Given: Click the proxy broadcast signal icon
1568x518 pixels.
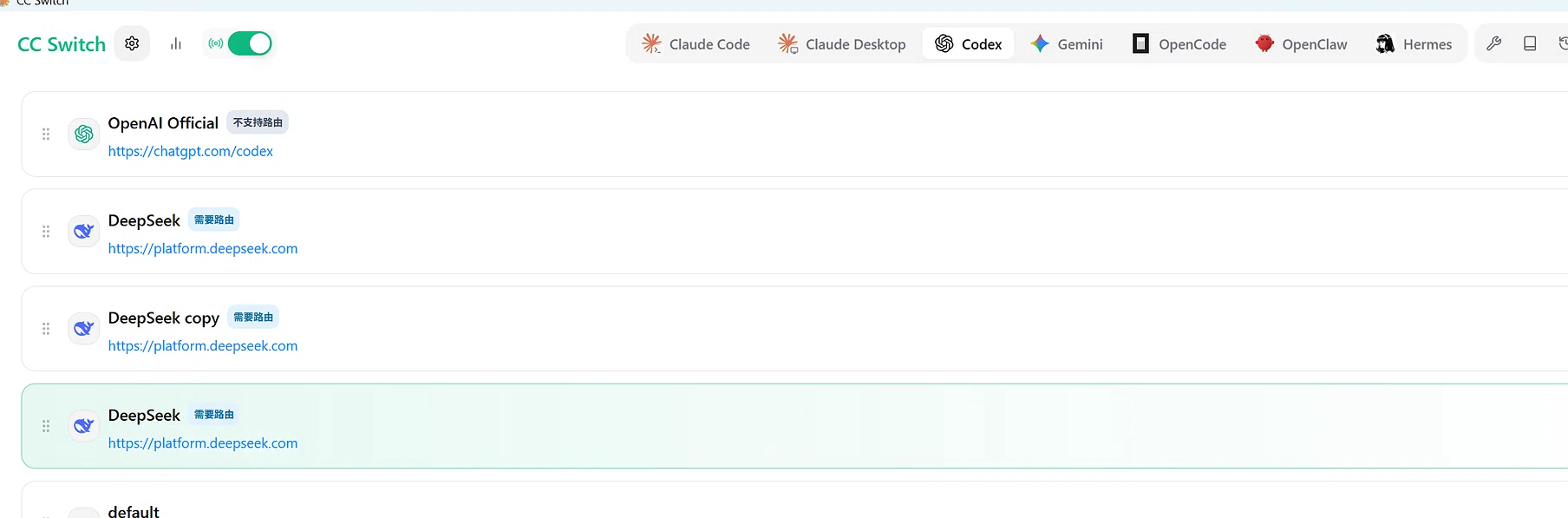Looking at the screenshot, I should pos(216,43).
